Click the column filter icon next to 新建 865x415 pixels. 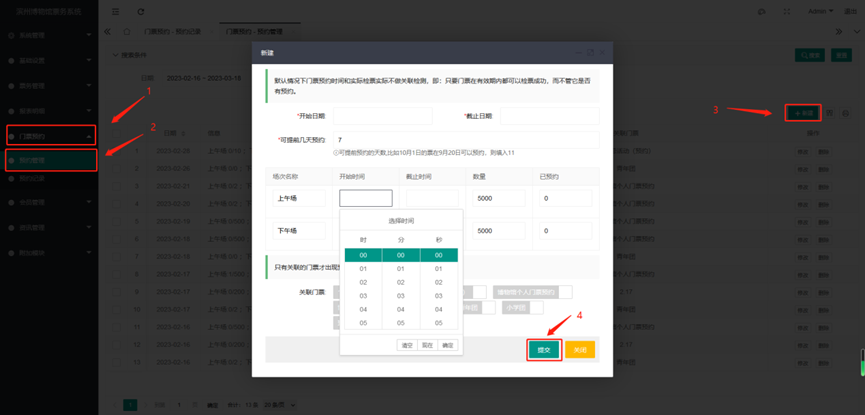point(830,113)
